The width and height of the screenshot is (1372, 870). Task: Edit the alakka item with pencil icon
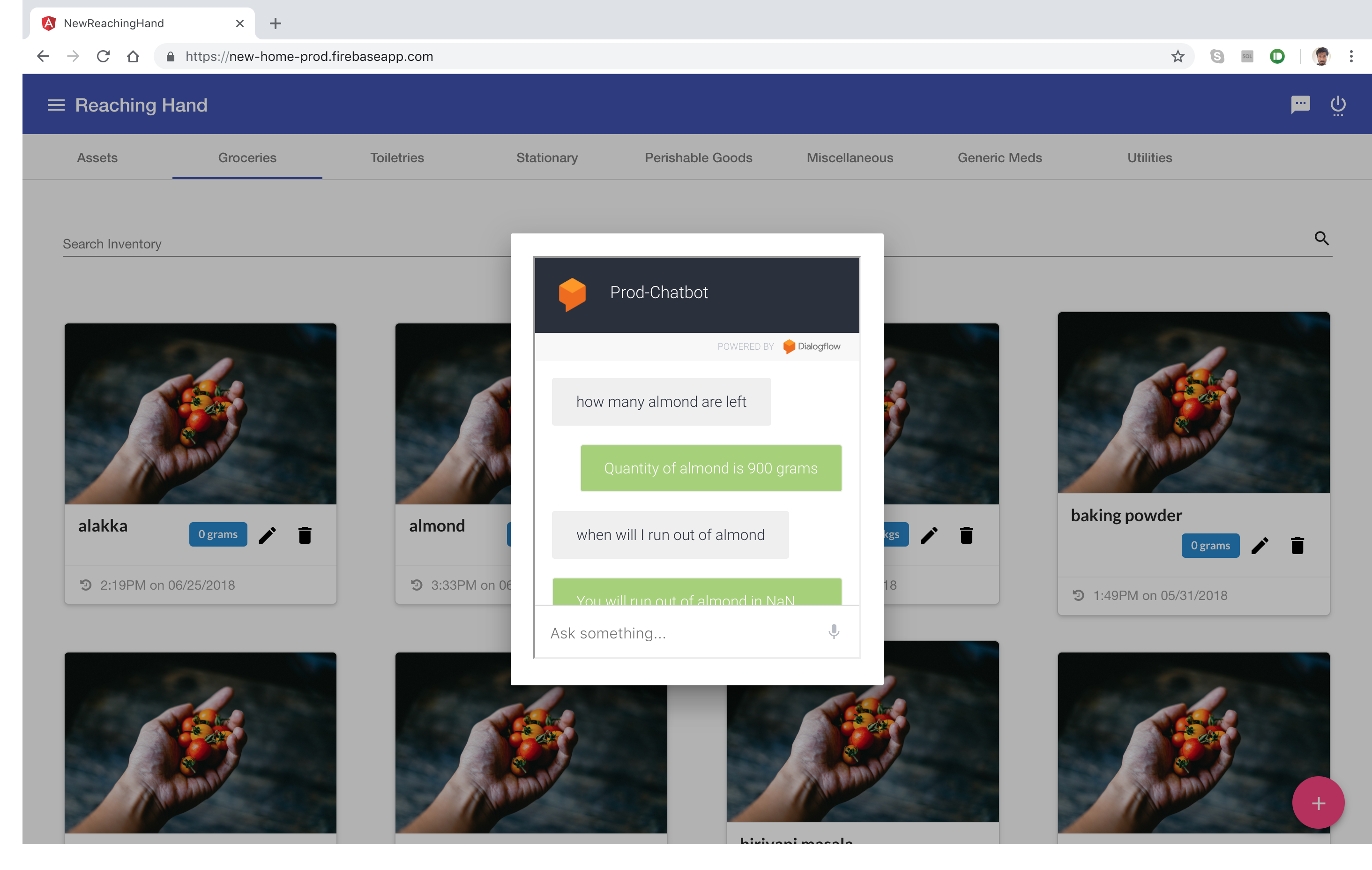click(267, 535)
